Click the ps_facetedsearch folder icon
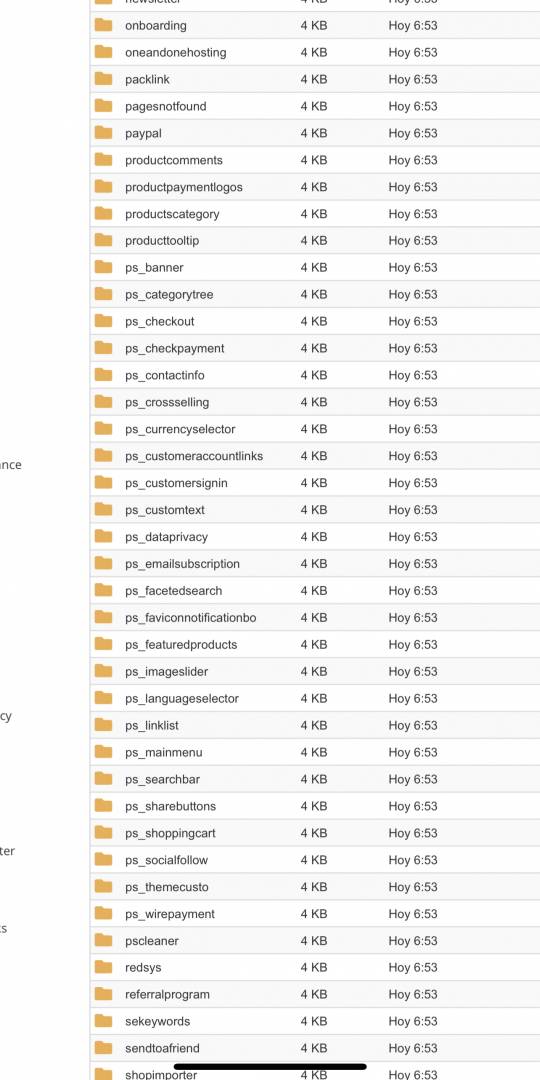 (103, 590)
